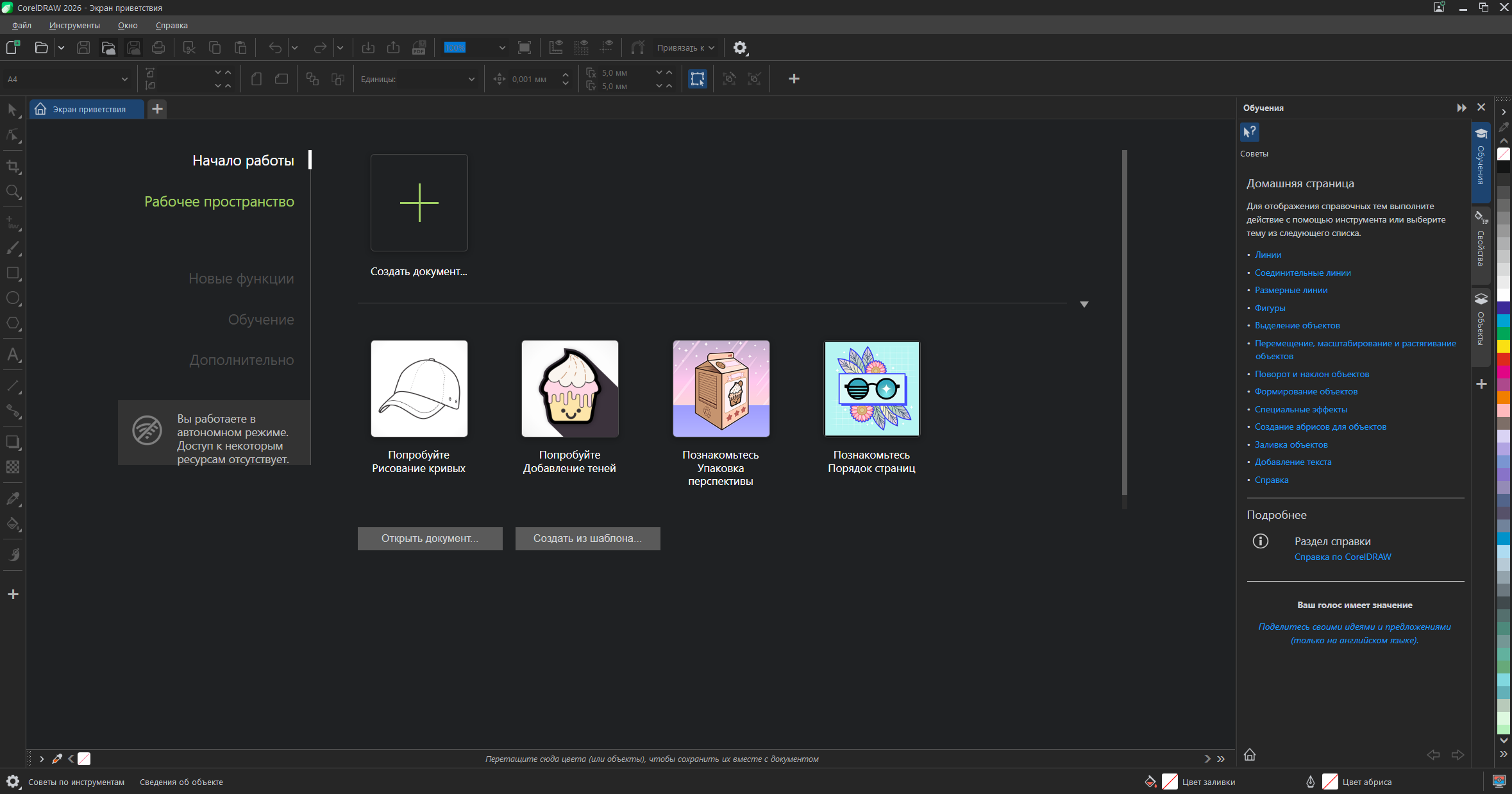
Task: Switch page orientation to portrait
Action: [x=256, y=79]
